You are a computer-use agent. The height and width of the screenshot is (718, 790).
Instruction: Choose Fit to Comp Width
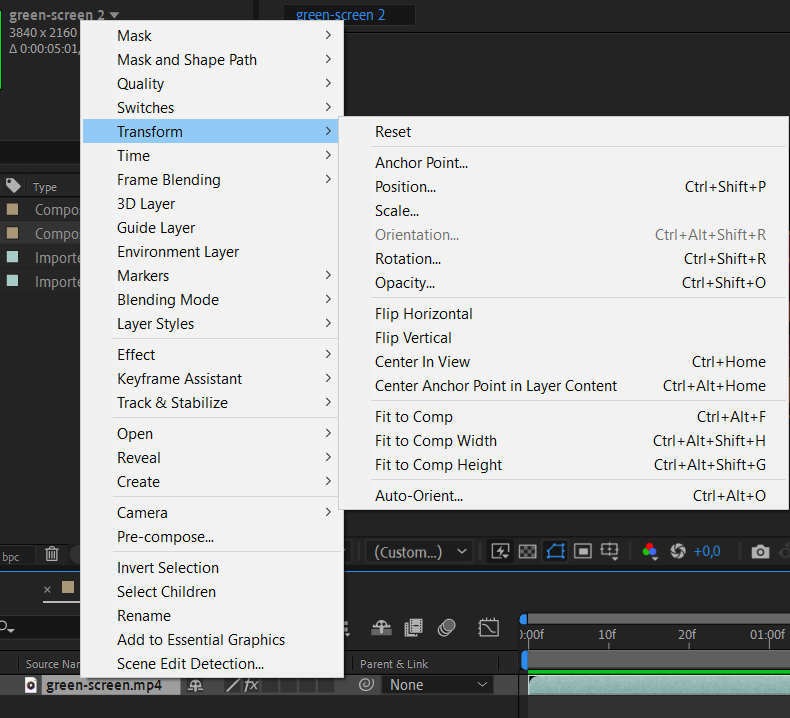pyautogui.click(x=436, y=441)
